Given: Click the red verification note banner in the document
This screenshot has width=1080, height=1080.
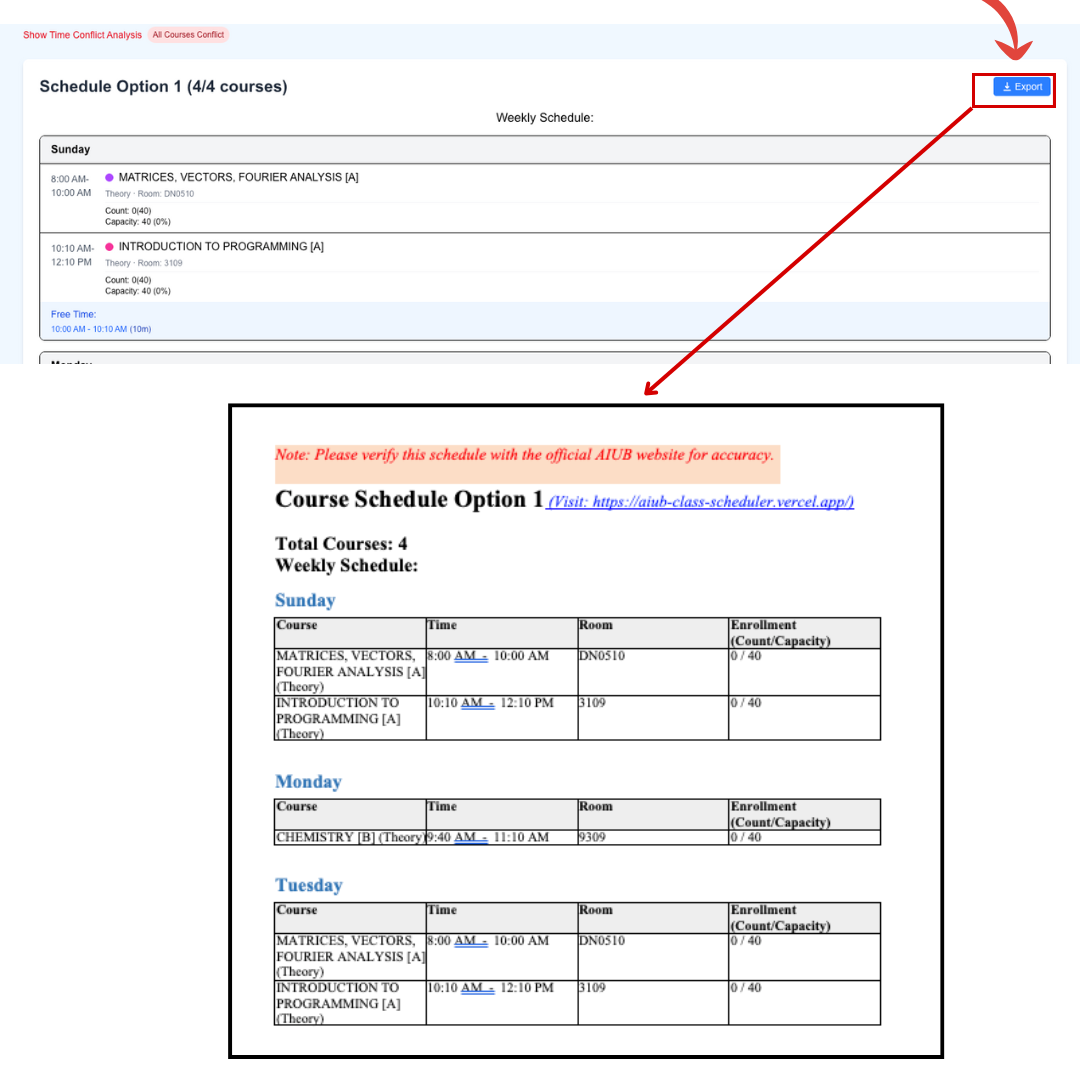Looking at the screenshot, I should pyautogui.click(x=525, y=455).
